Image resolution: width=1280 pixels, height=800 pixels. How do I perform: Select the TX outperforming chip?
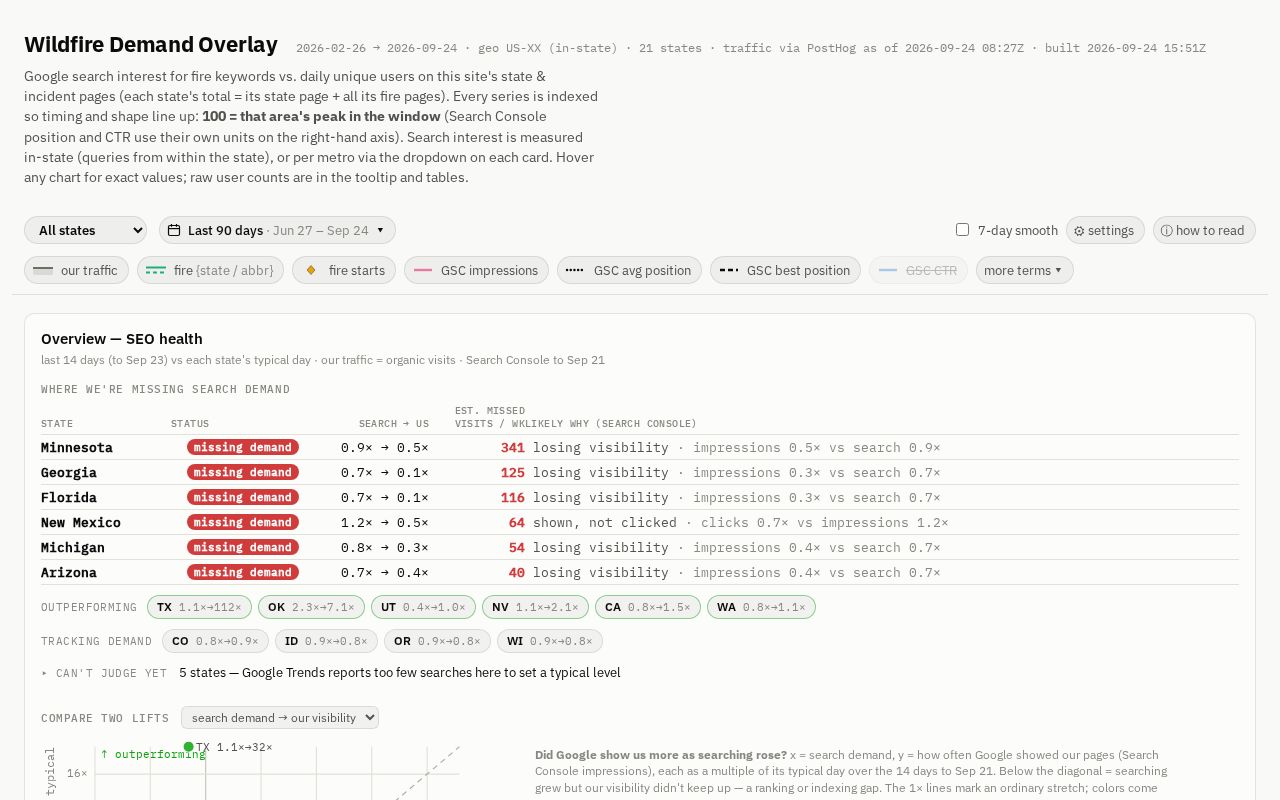(x=199, y=607)
